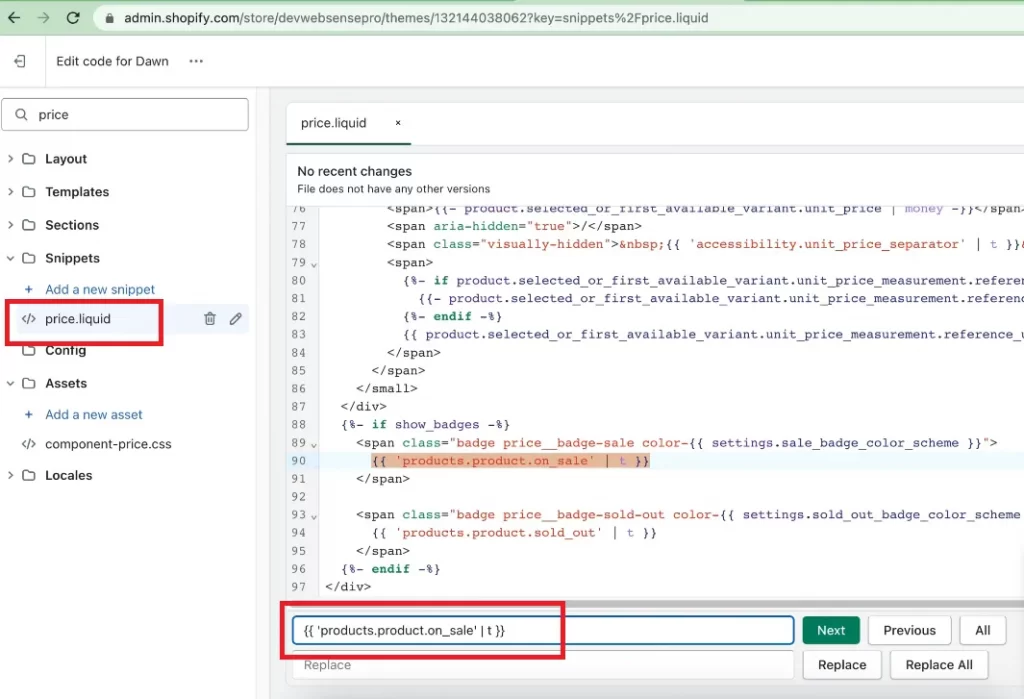Click Add a new asset link
This screenshot has width=1024, height=699.
click(x=93, y=414)
